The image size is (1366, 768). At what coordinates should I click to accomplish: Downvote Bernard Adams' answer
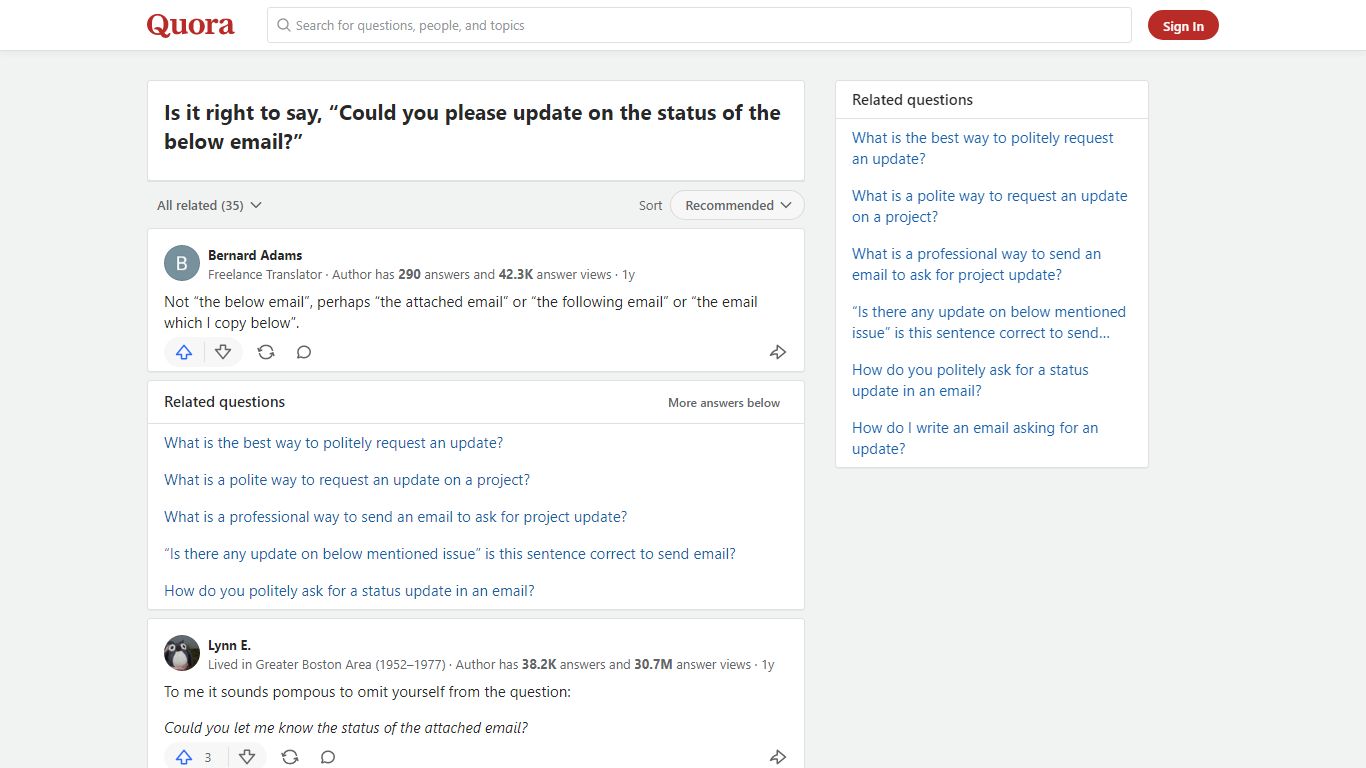click(x=223, y=352)
